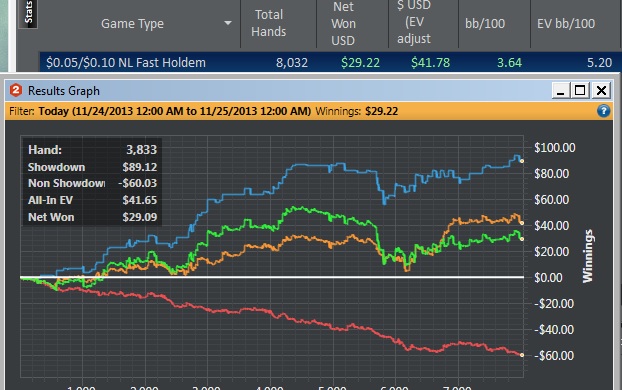Image resolution: width=622 pixels, height=390 pixels.
Task: Click the Results Graph window logo icon
Action: (16, 90)
